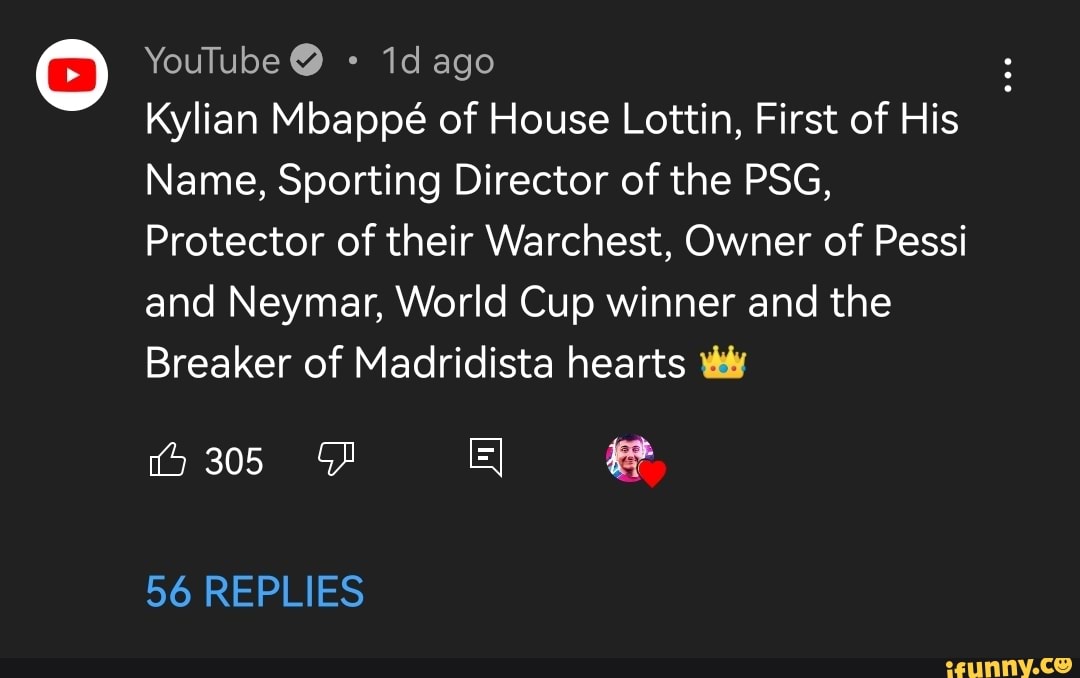Screen dimensions: 1080x678
Task: Click the 305 like count
Action: (234, 461)
